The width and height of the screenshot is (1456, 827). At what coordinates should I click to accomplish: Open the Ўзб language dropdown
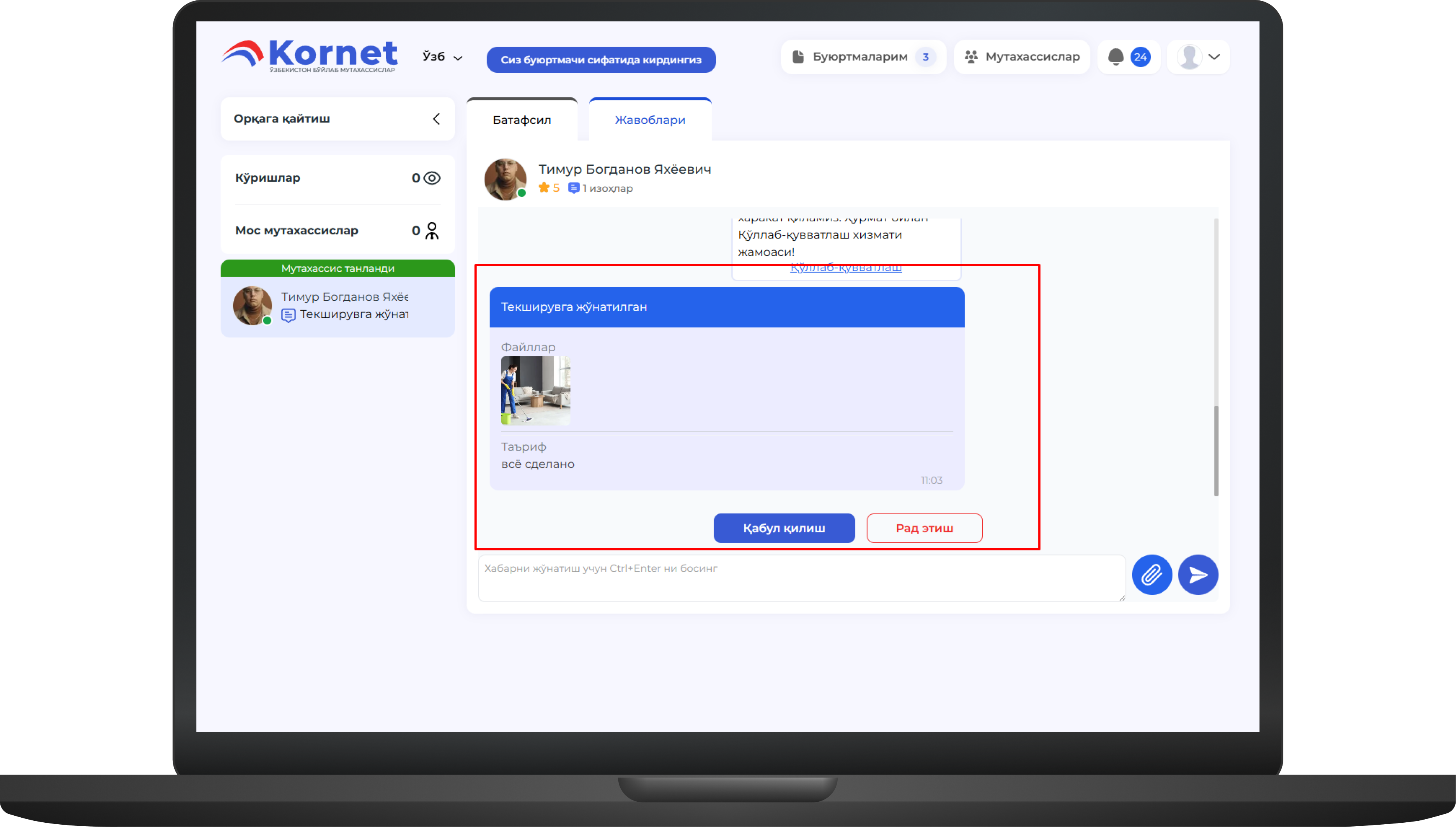point(443,57)
